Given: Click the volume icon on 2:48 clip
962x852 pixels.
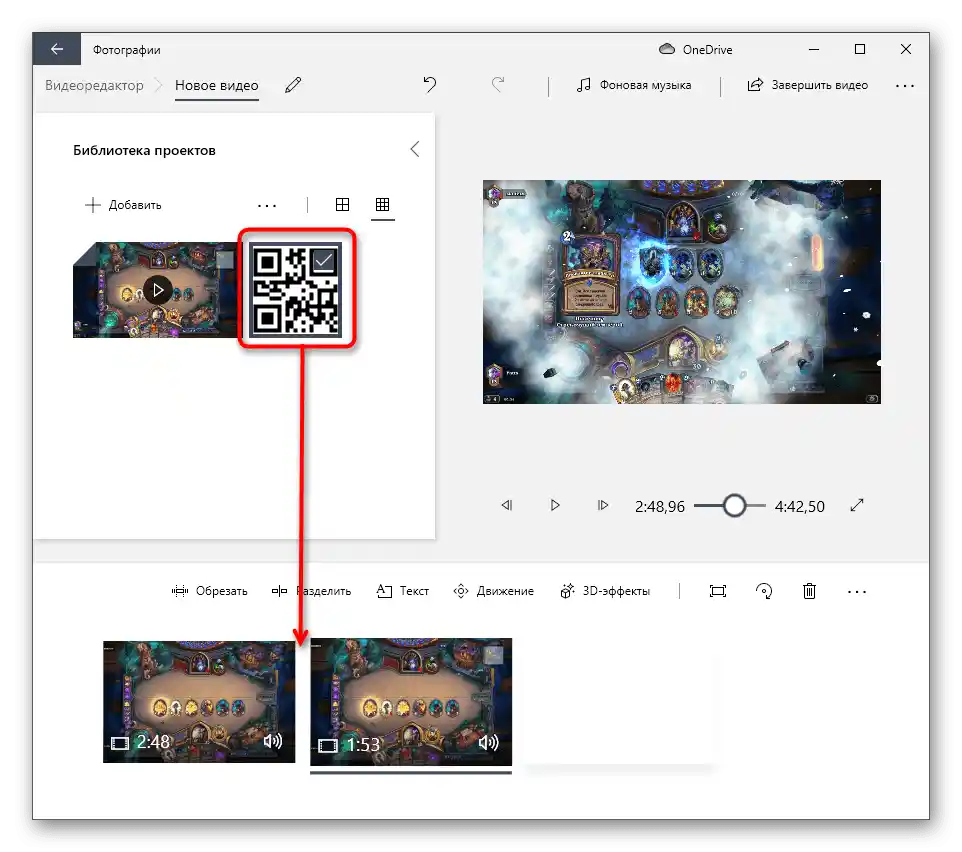Looking at the screenshot, I should (x=272, y=741).
